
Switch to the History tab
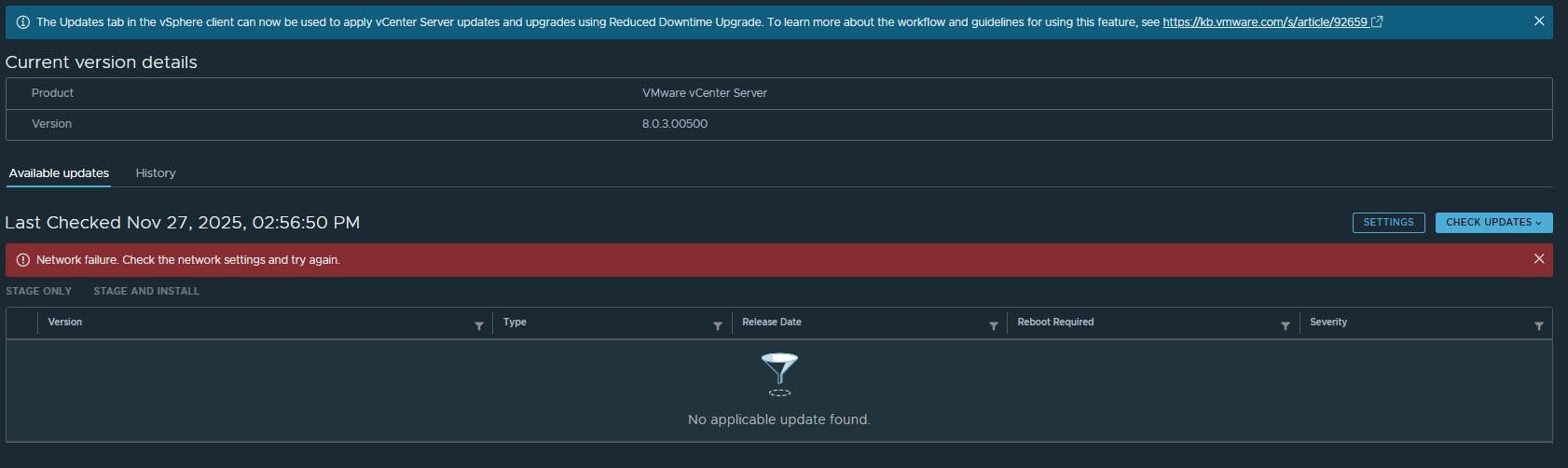[x=156, y=173]
